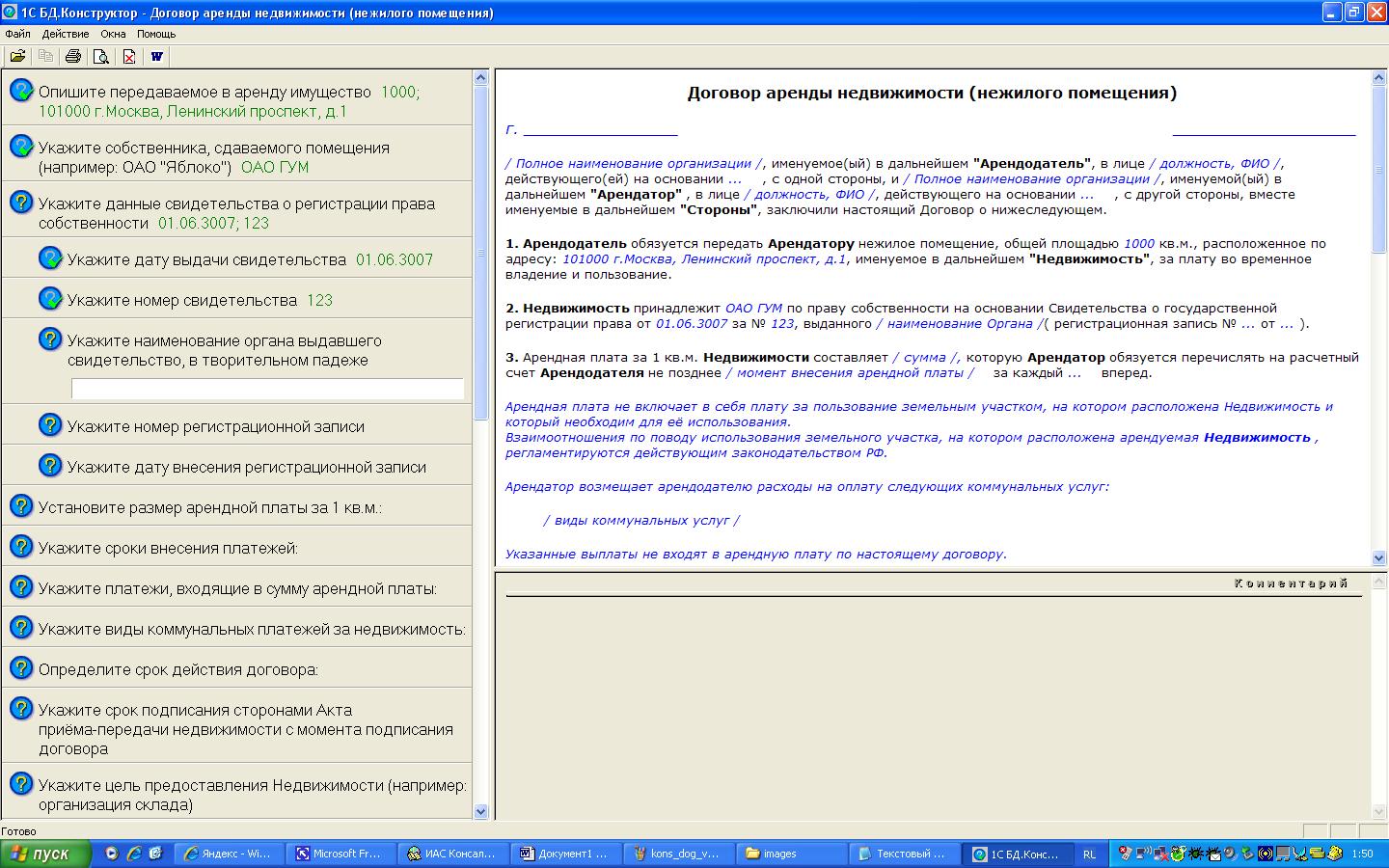Screen dimensions: 1389x868
Task: Click the icon beside 'Укажите номер свидетельства'
Action: 50,299
